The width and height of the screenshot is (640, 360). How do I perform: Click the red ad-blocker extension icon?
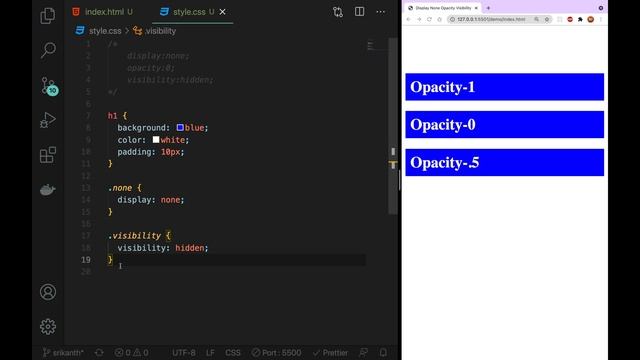pos(570,19)
